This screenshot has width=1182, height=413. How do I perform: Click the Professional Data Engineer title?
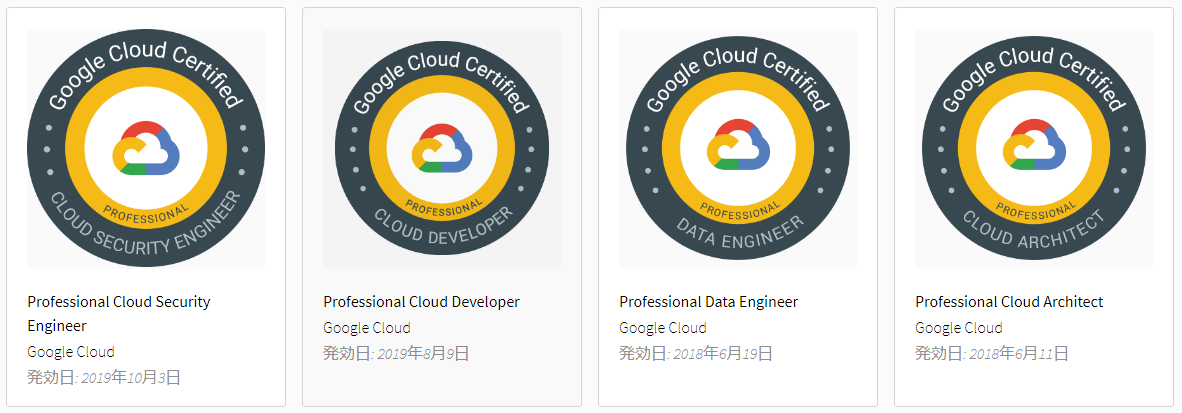[709, 302]
